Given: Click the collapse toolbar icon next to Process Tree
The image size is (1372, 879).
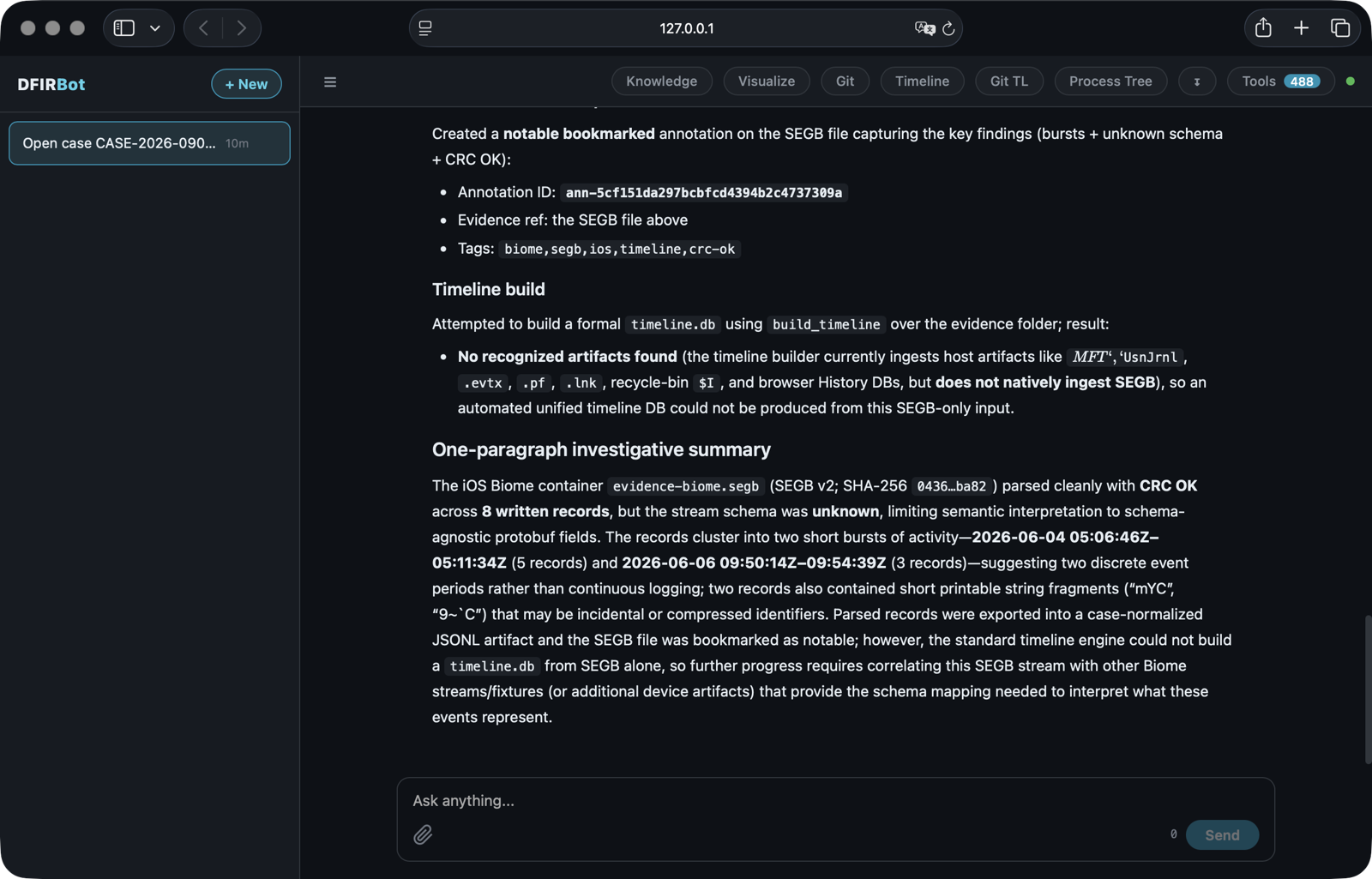Looking at the screenshot, I should tap(1197, 81).
